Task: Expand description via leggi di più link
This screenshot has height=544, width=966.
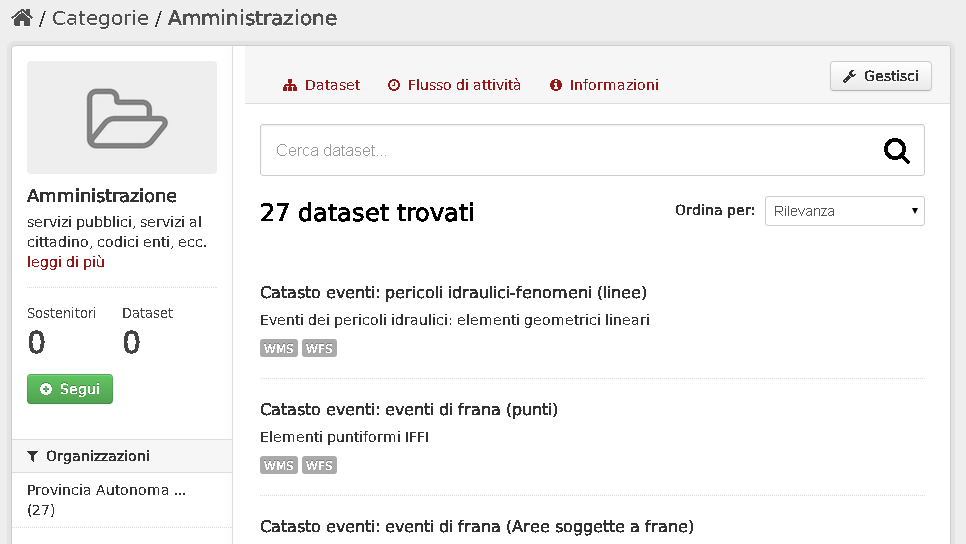Action: coord(66,262)
